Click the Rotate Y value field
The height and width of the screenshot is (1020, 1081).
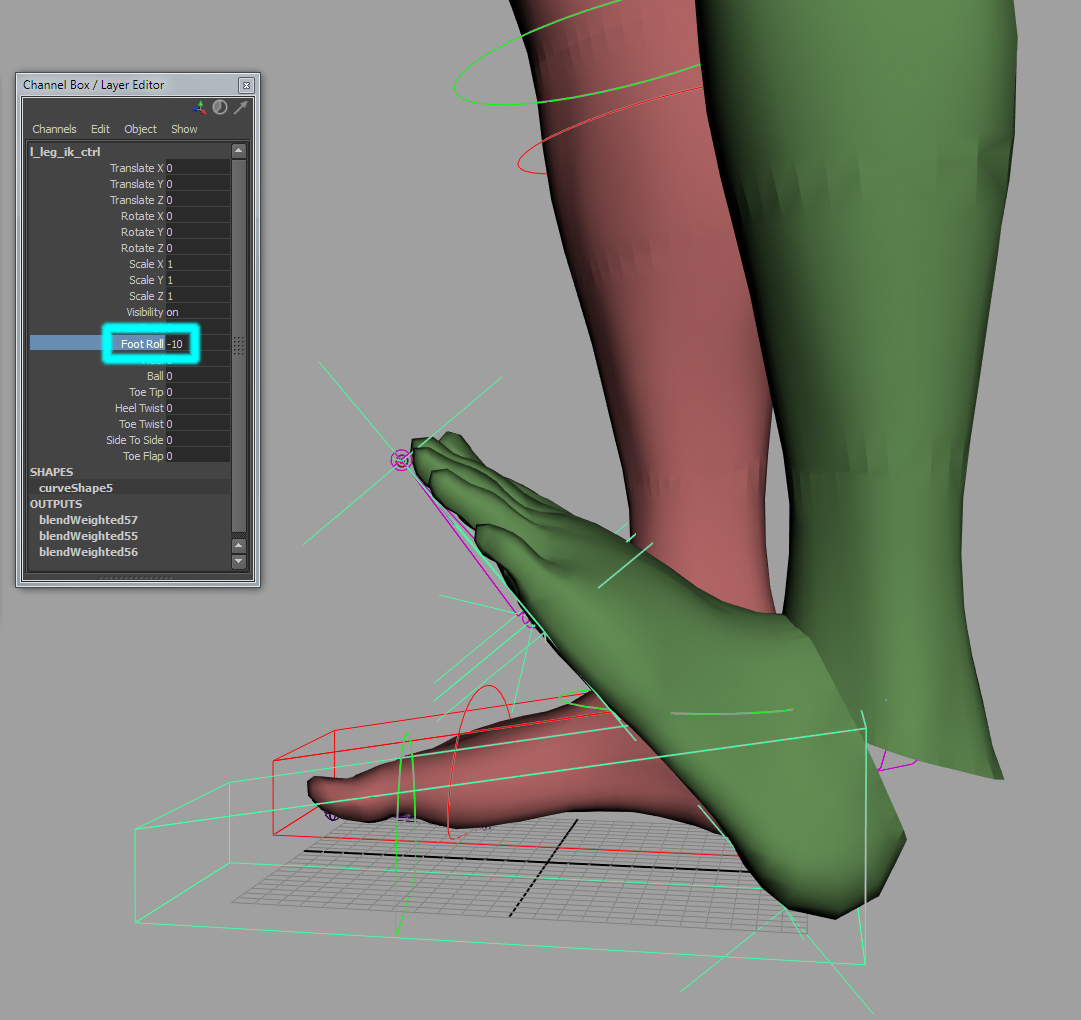198,232
